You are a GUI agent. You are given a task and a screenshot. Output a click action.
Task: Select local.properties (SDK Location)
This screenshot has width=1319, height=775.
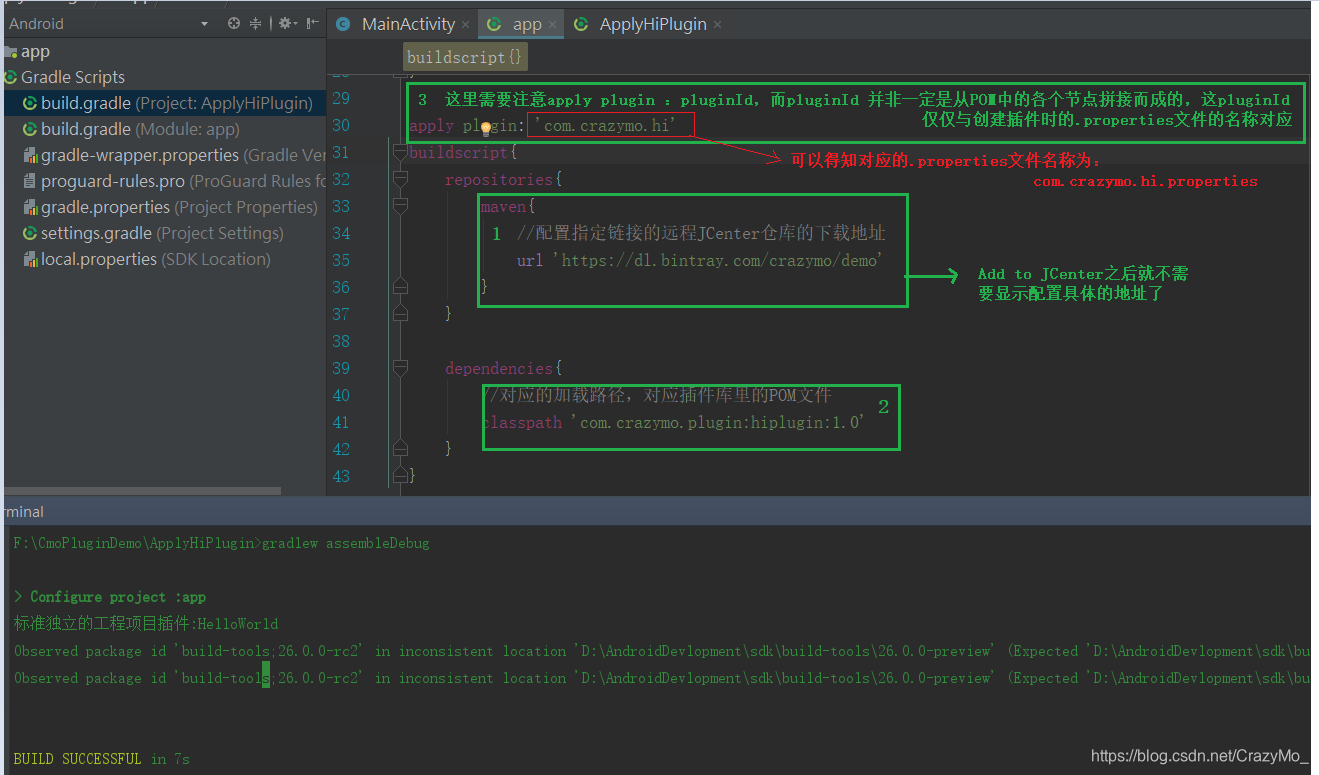(x=163, y=259)
